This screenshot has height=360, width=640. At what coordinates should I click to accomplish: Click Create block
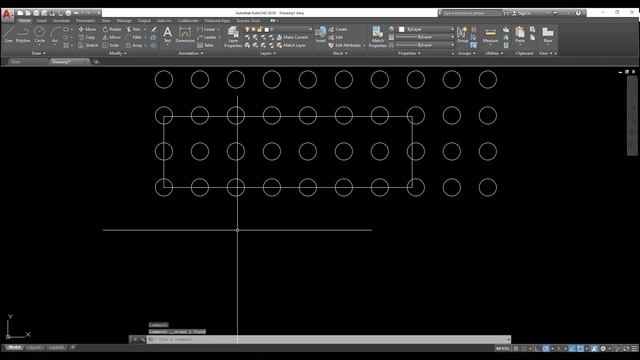click(x=338, y=29)
